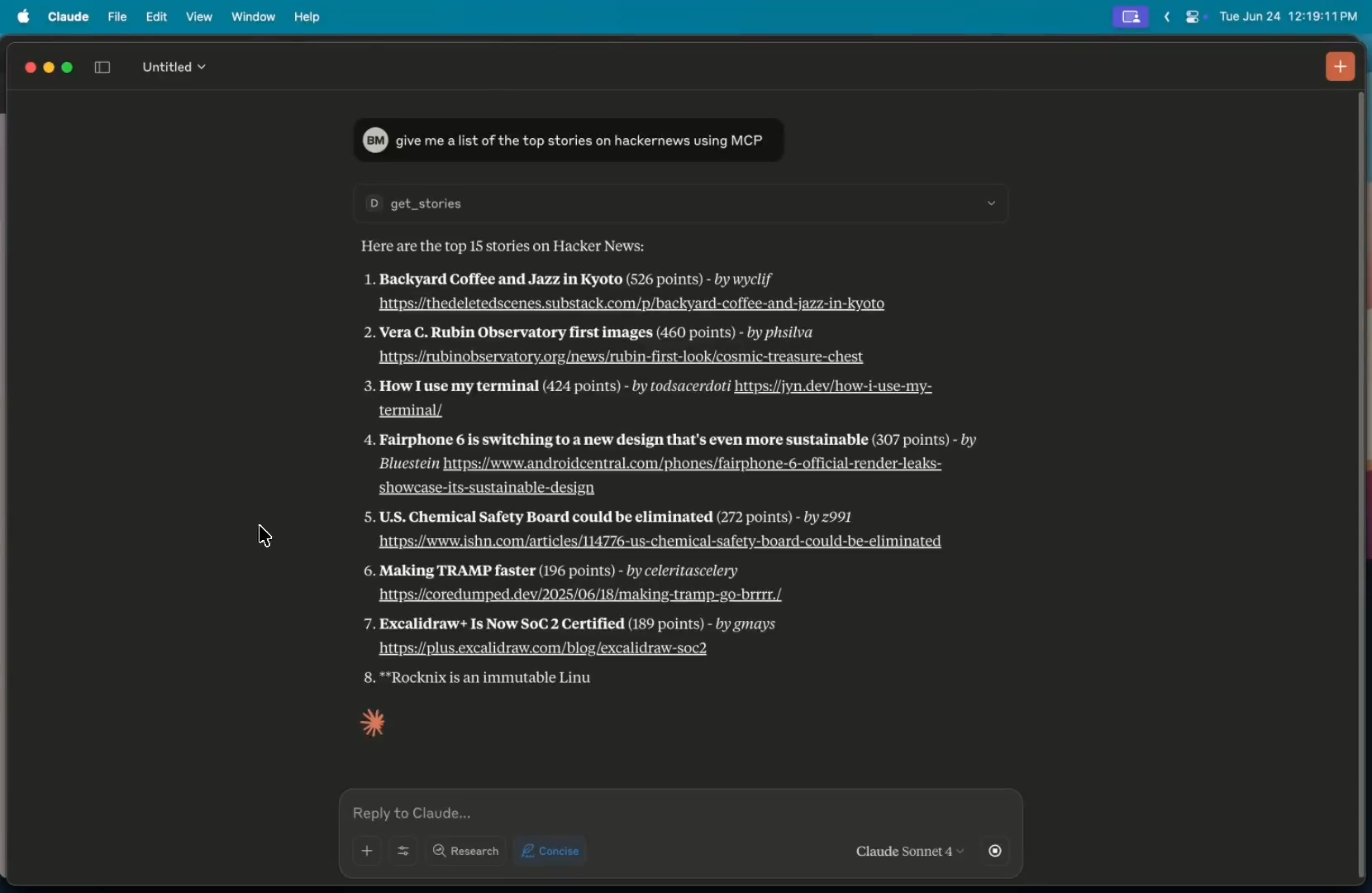
Task: Click the screen mirroring icon in menu bar
Action: 1131,17
